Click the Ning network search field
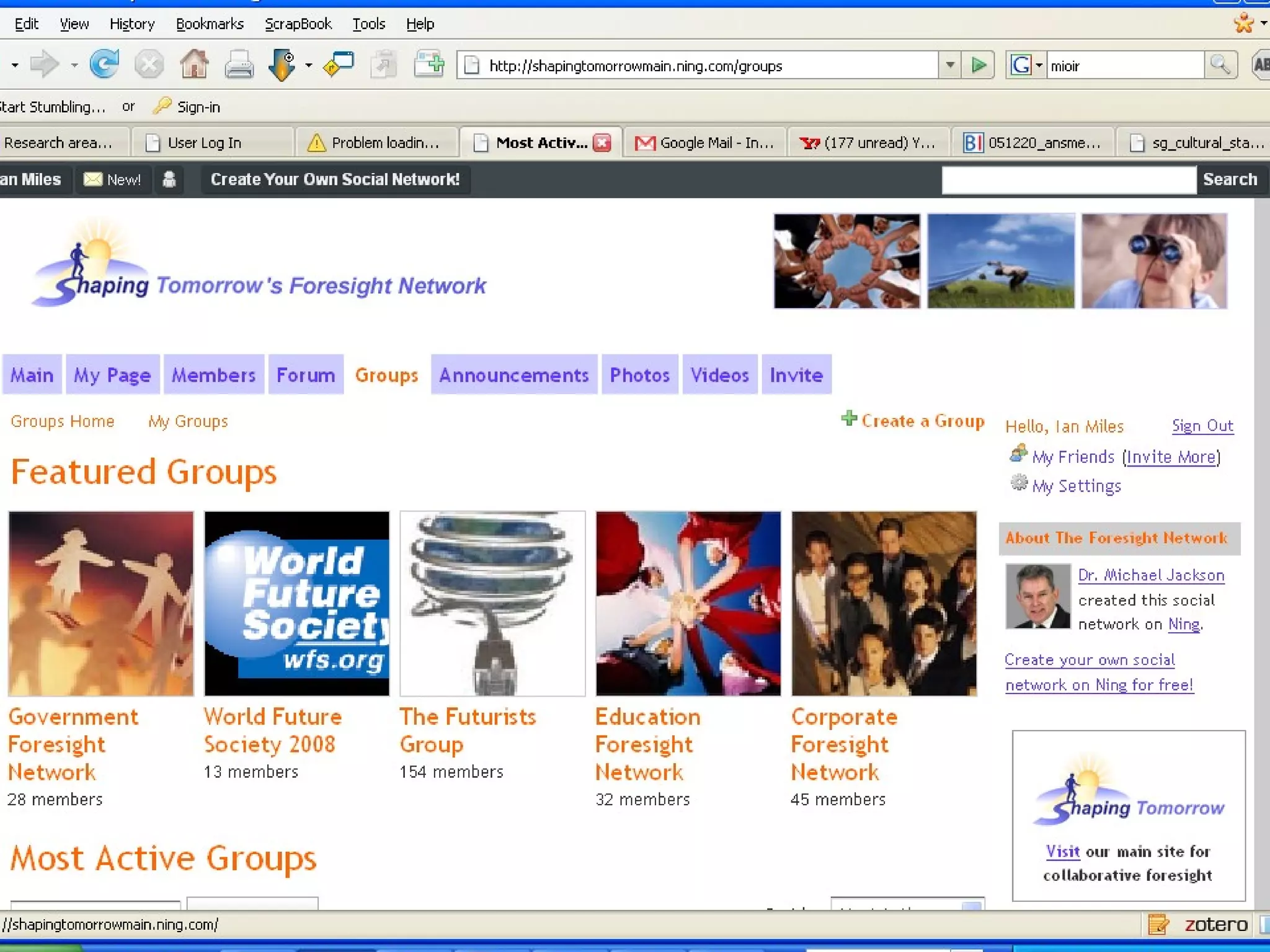This screenshot has height=952, width=1270. click(1068, 180)
